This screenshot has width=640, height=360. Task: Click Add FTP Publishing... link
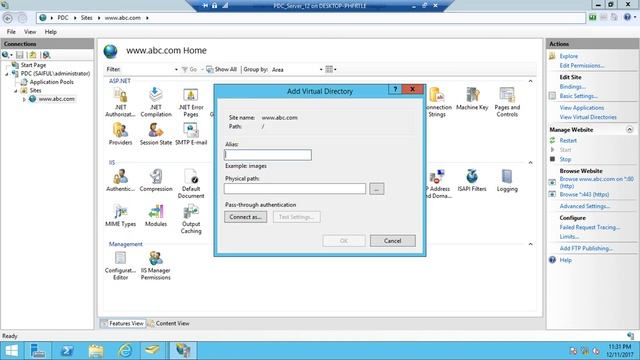pyautogui.click(x=586, y=248)
